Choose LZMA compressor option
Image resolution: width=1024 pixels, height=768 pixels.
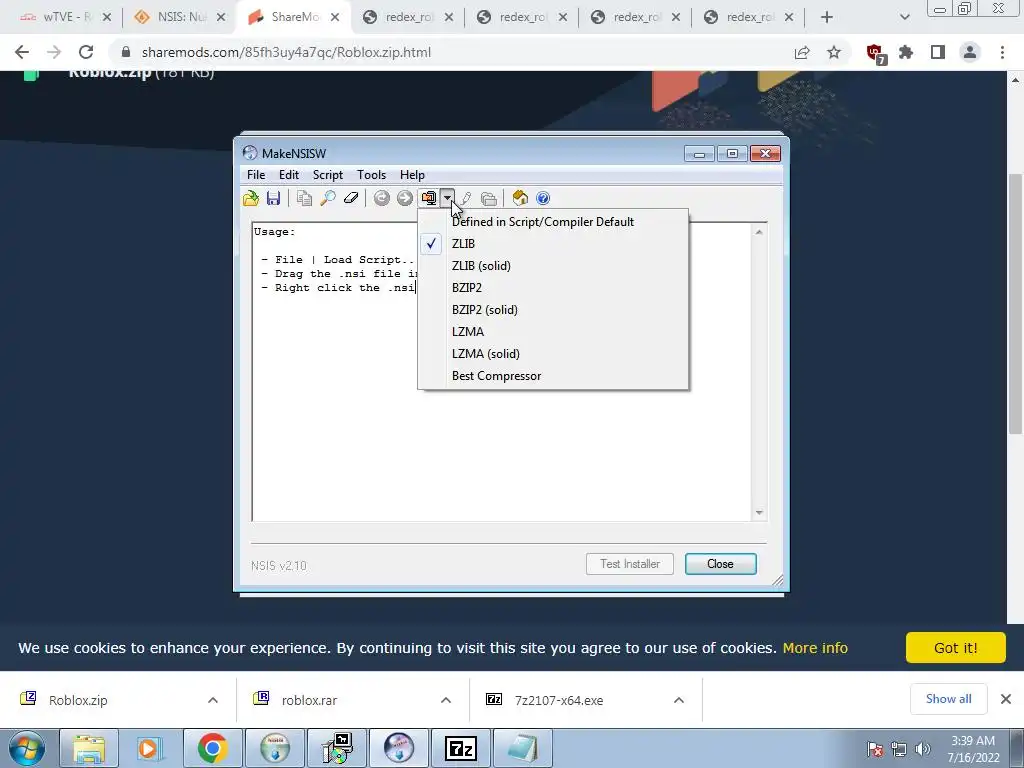553,332
